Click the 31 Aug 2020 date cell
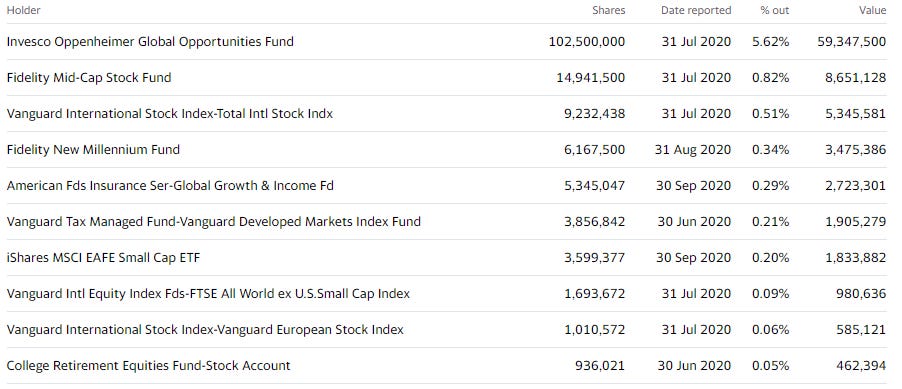The height and width of the screenshot is (389, 902). [x=693, y=150]
